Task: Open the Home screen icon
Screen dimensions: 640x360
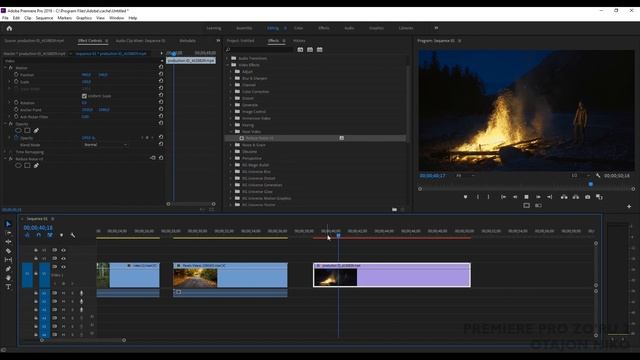Action: point(9,28)
